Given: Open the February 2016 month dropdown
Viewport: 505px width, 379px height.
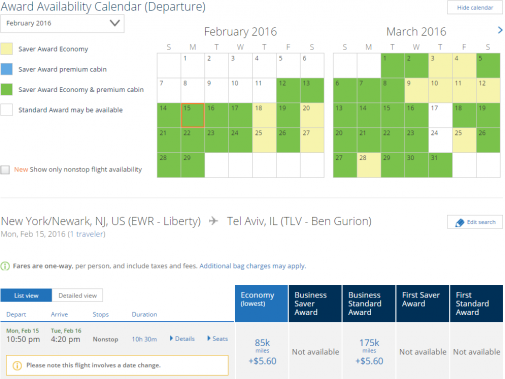Looking at the screenshot, I should 62,23.
